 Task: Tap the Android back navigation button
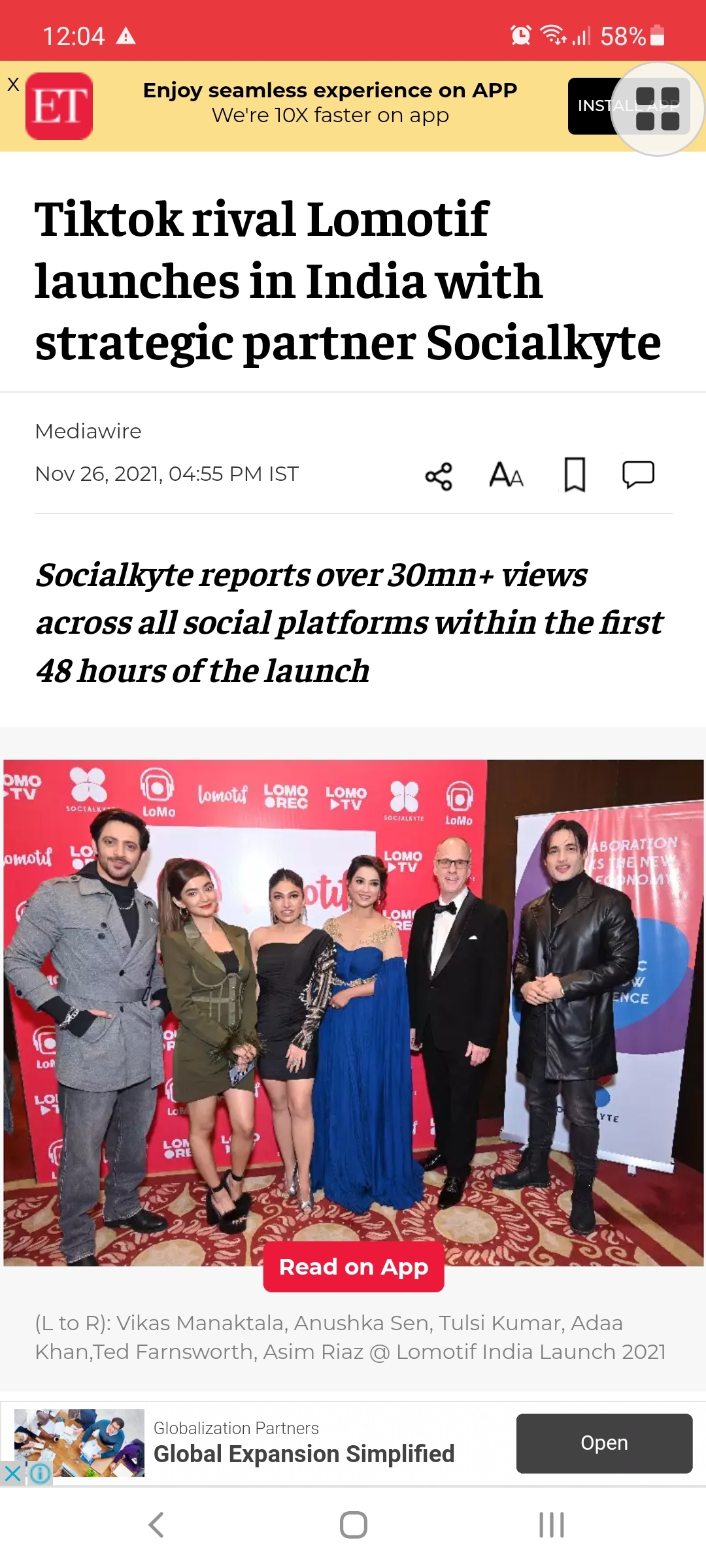tap(156, 1525)
